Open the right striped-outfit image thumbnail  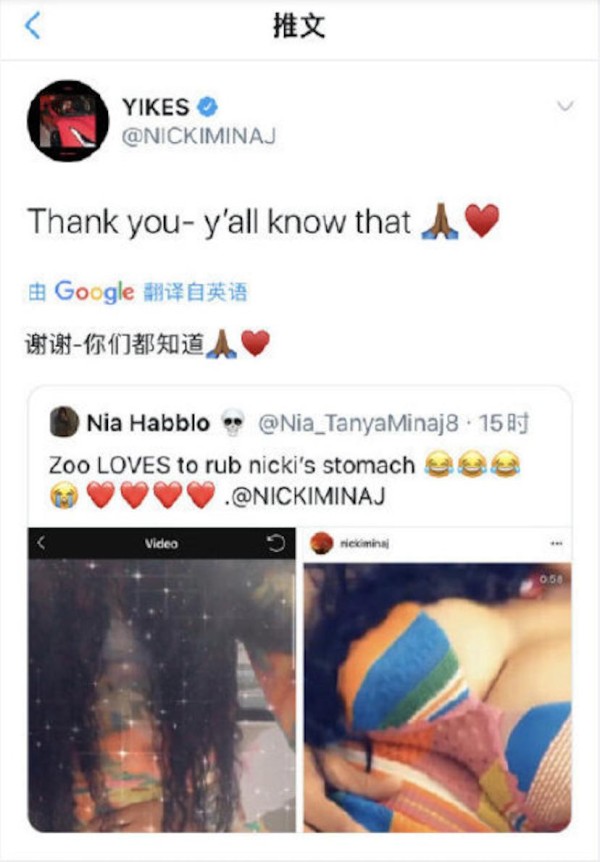(x=438, y=679)
